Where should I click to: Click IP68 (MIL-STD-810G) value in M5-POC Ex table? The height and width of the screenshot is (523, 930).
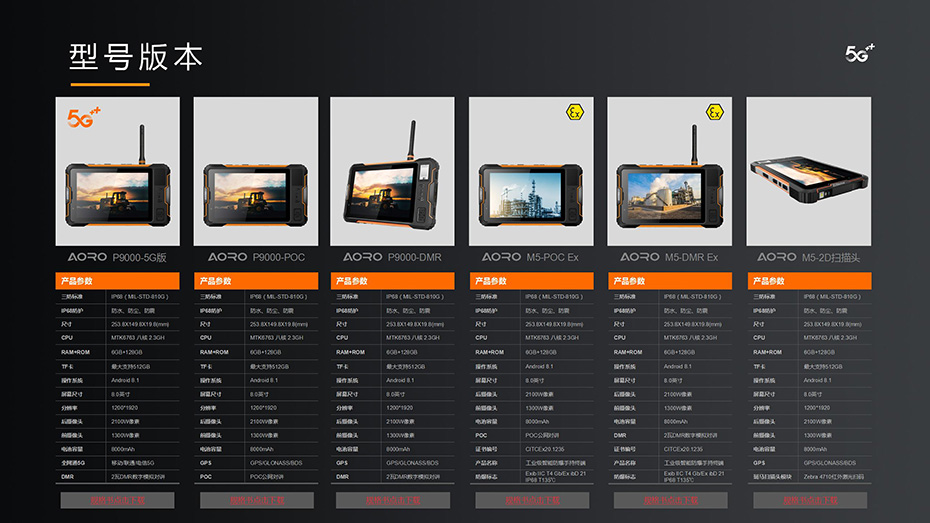[553, 296]
